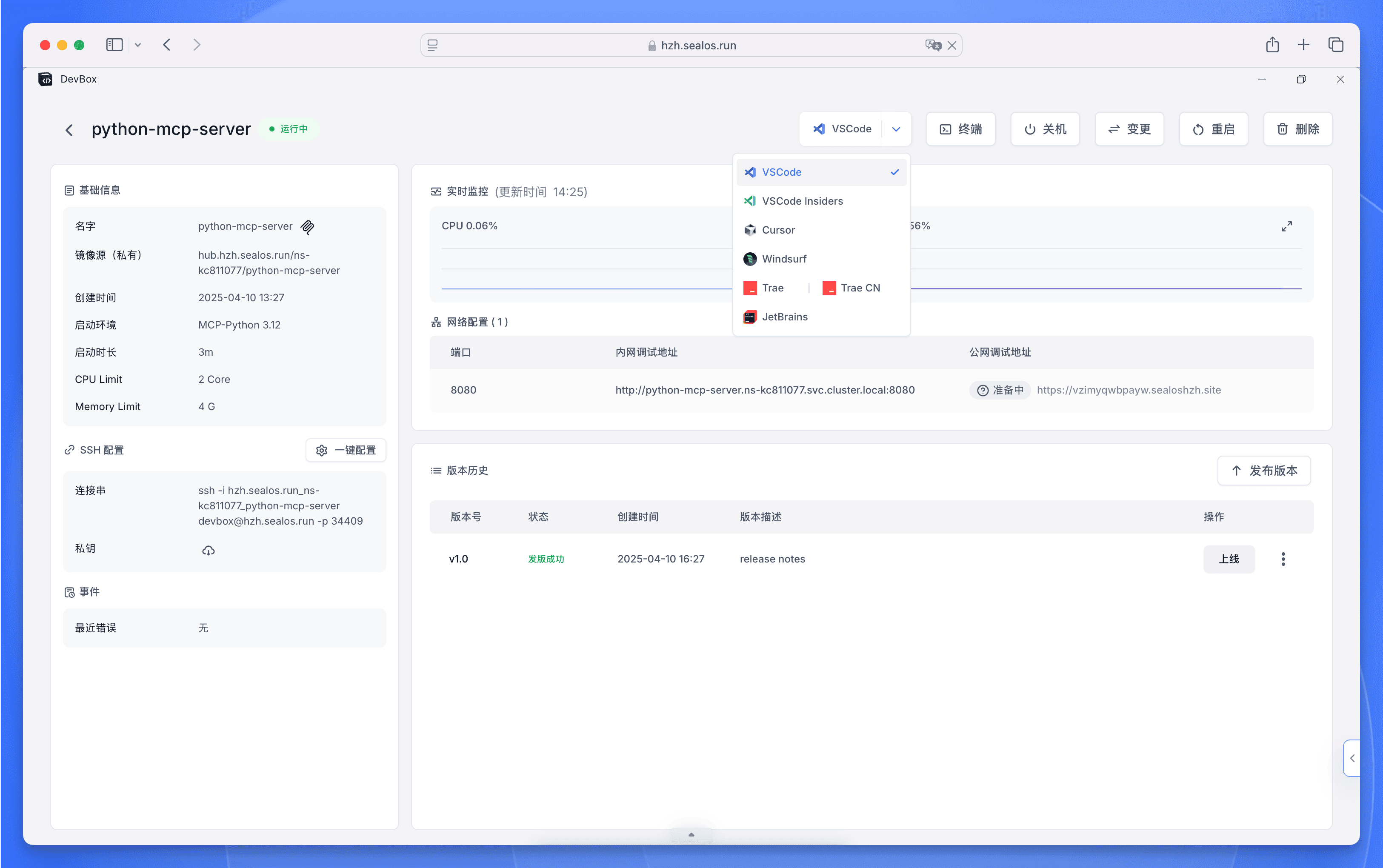Image resolution: width=1383 pixels, height=868 pixels.
Task: Open the sidebar options chevron in Safari
Action: [138, 45]
